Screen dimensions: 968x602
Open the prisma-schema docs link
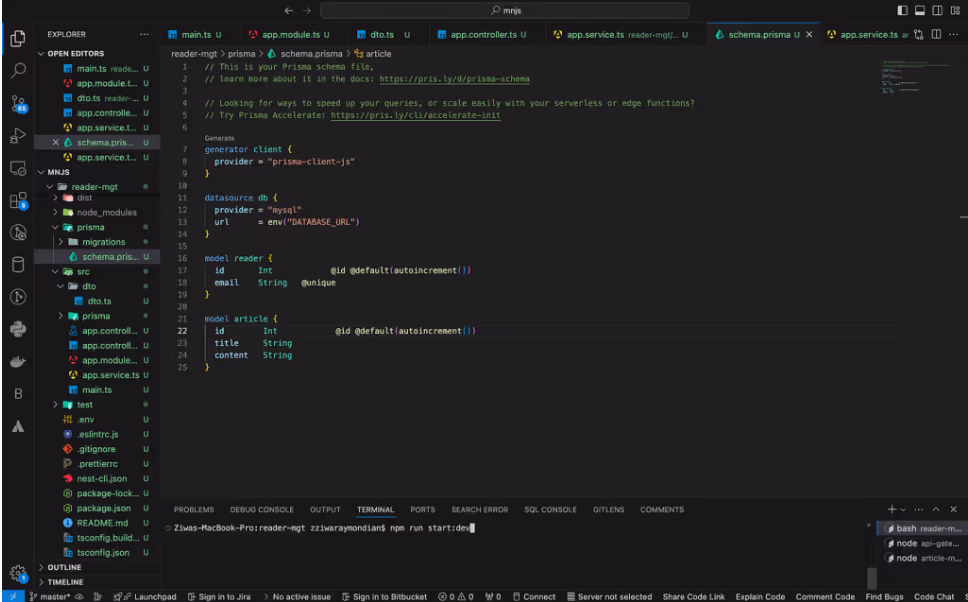coord(454,79)
